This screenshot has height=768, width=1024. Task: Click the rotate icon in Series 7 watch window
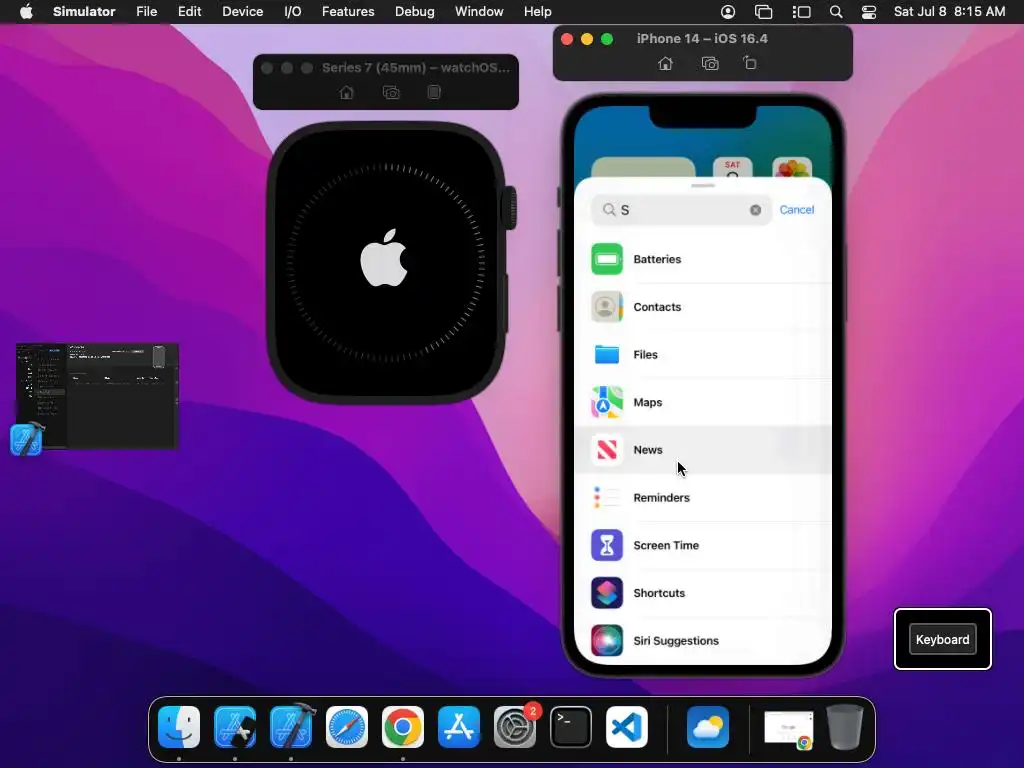pyautogui.click(x=434, y=92)
